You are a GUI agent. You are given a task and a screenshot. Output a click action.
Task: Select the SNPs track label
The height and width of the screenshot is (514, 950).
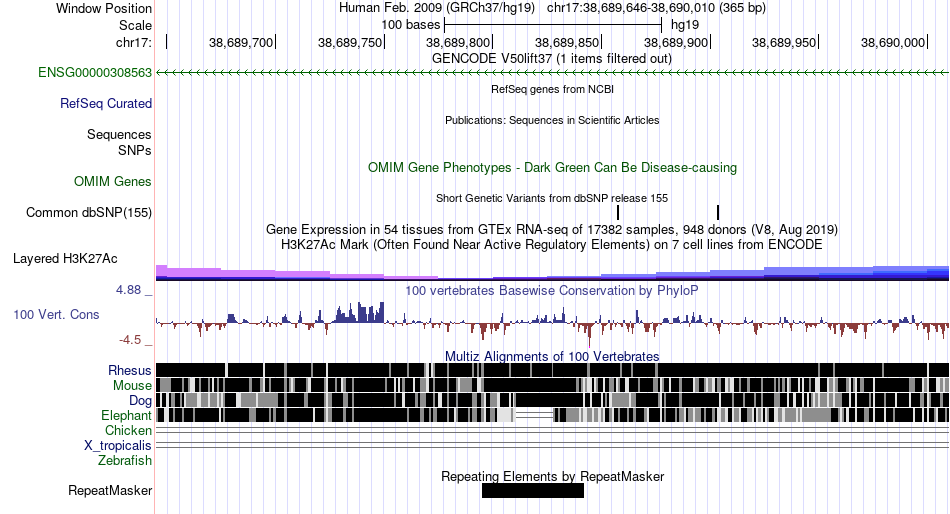coord(135,150)
